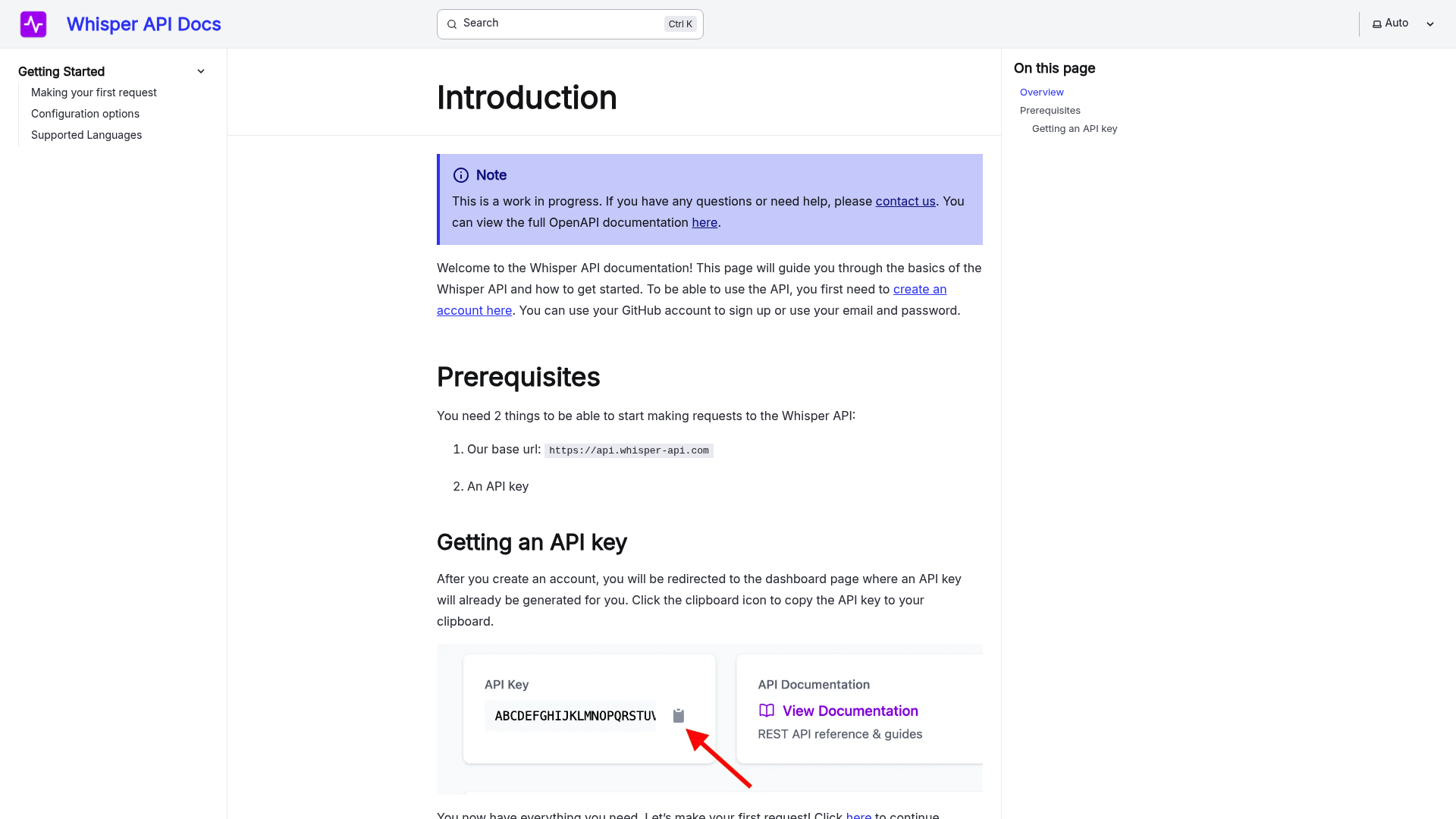Toggle visibility of the Getting Started section
The width and height of the screenshot is (1456, 819).
201,71
